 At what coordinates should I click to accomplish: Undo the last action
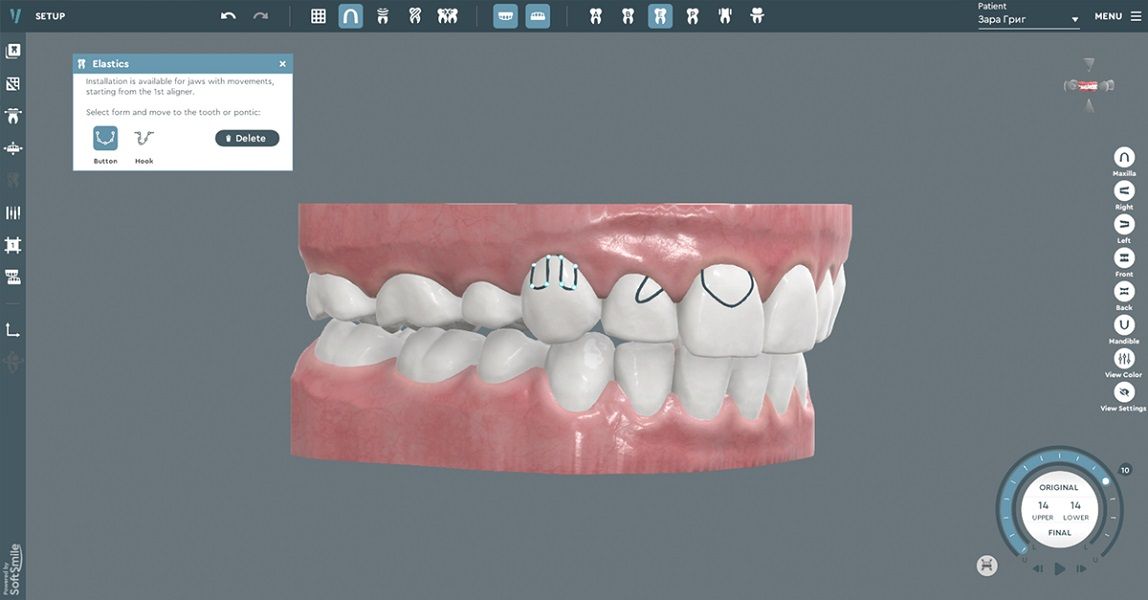pos(228,15)
